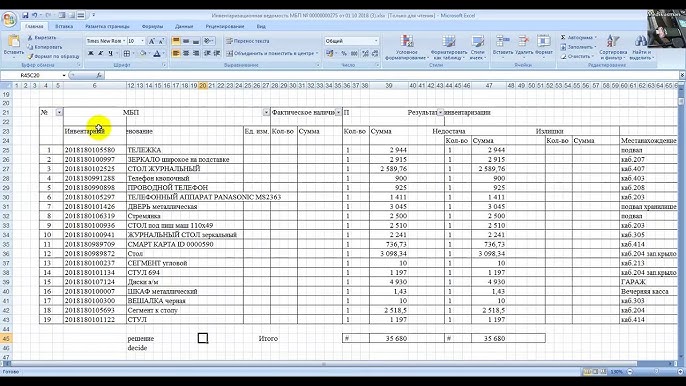Enable Перенос текста wrap text

pyautogui.click(x=248, y=41)
